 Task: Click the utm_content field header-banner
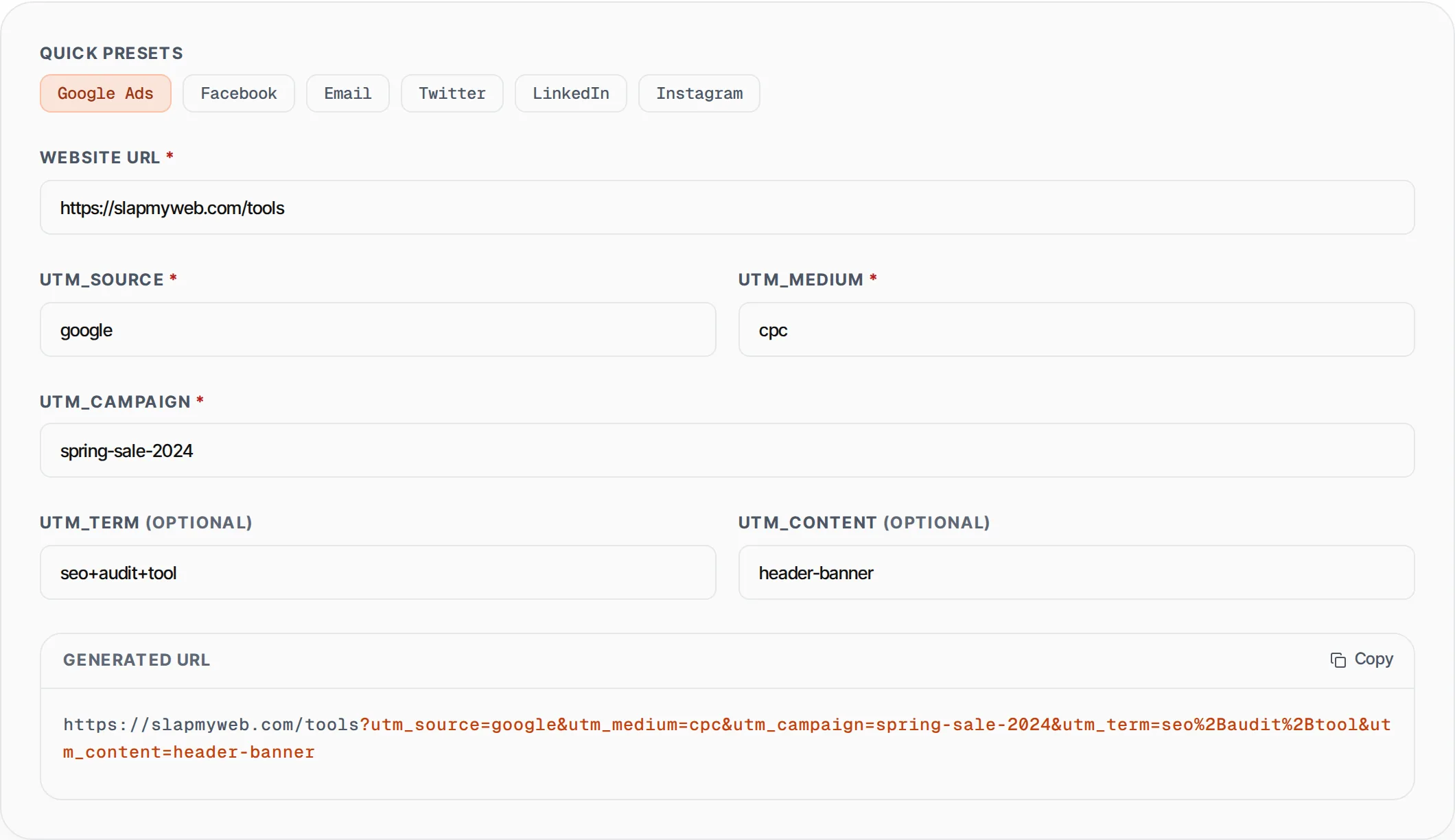[x=1077, y=572]
